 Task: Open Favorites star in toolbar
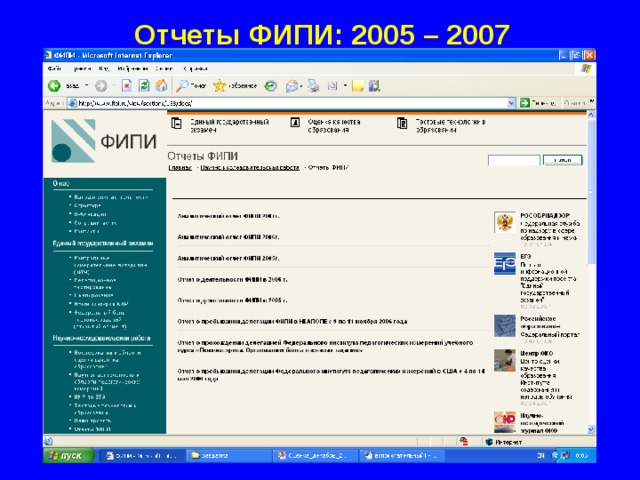[x=220, y=86]
